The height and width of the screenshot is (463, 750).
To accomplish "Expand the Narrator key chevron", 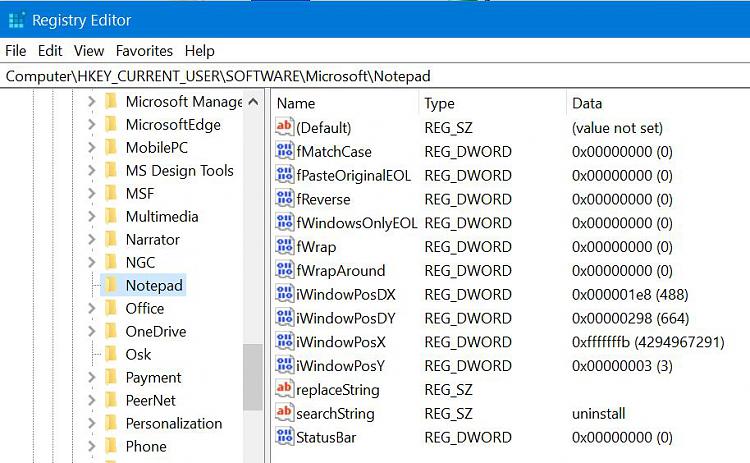I will click(x=91, y=239).
